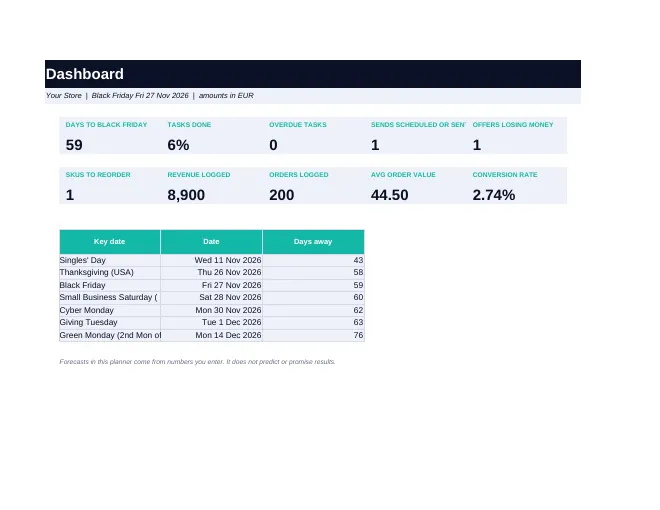Screen dimensions: 660x510
Task: Select the ORDERS LOGGED label
Action: (x=298, y=175)
